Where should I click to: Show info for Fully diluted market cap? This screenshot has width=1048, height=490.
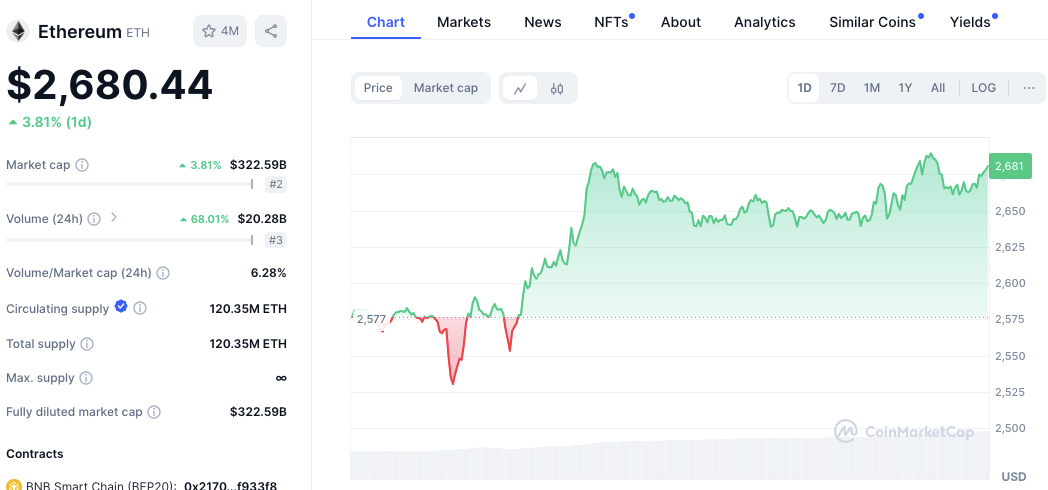(154, 412)
